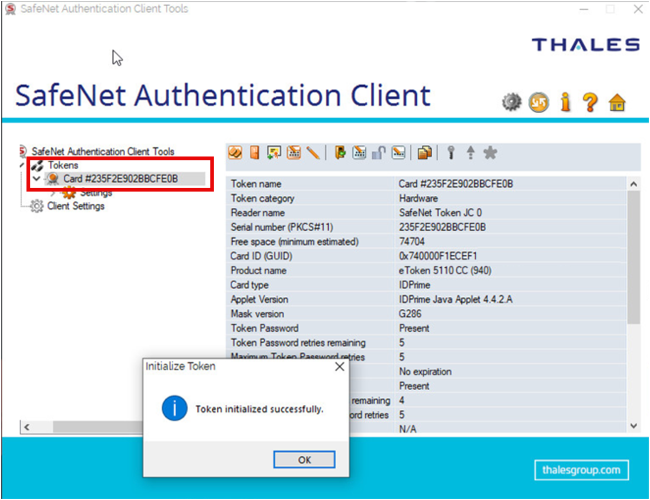Close the Initialize Token dialog with X
The image size is (650, 500).
point(340,367)
